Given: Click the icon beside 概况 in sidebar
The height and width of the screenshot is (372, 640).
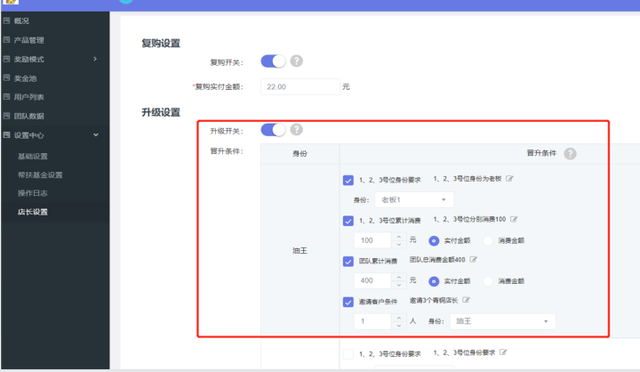Looking at the screenshot, I should point(7,20).
